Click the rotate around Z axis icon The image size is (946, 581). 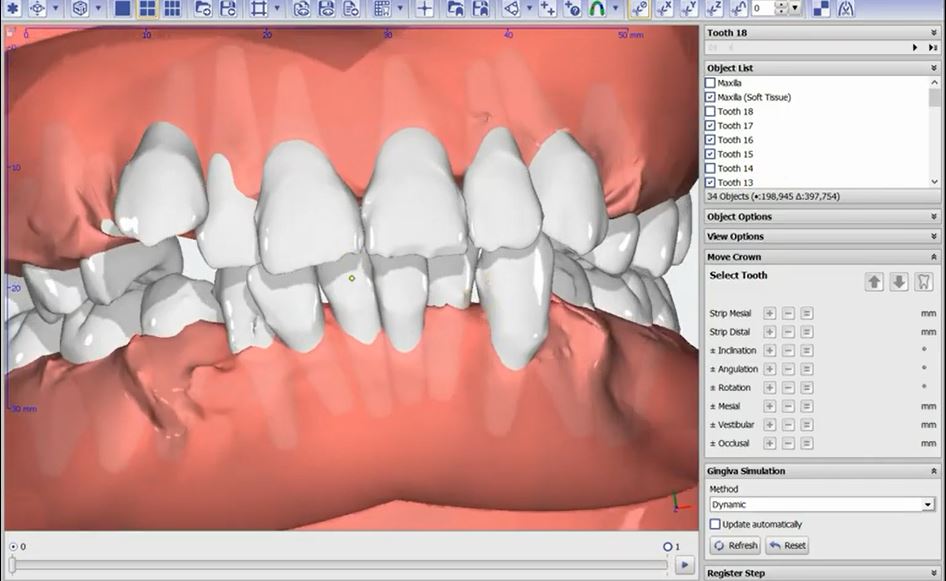point(713,9)
